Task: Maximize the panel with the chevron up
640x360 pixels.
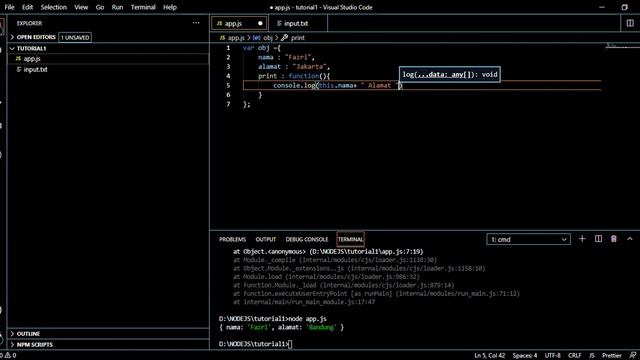Action: click(x=630, y=239)
